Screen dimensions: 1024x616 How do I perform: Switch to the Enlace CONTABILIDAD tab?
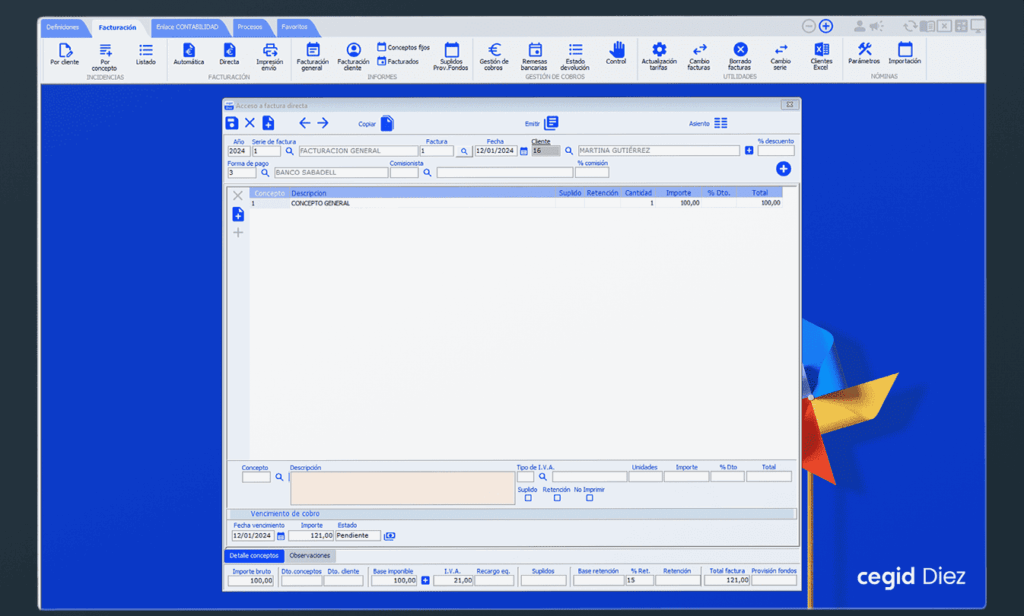tap(187, 27)
